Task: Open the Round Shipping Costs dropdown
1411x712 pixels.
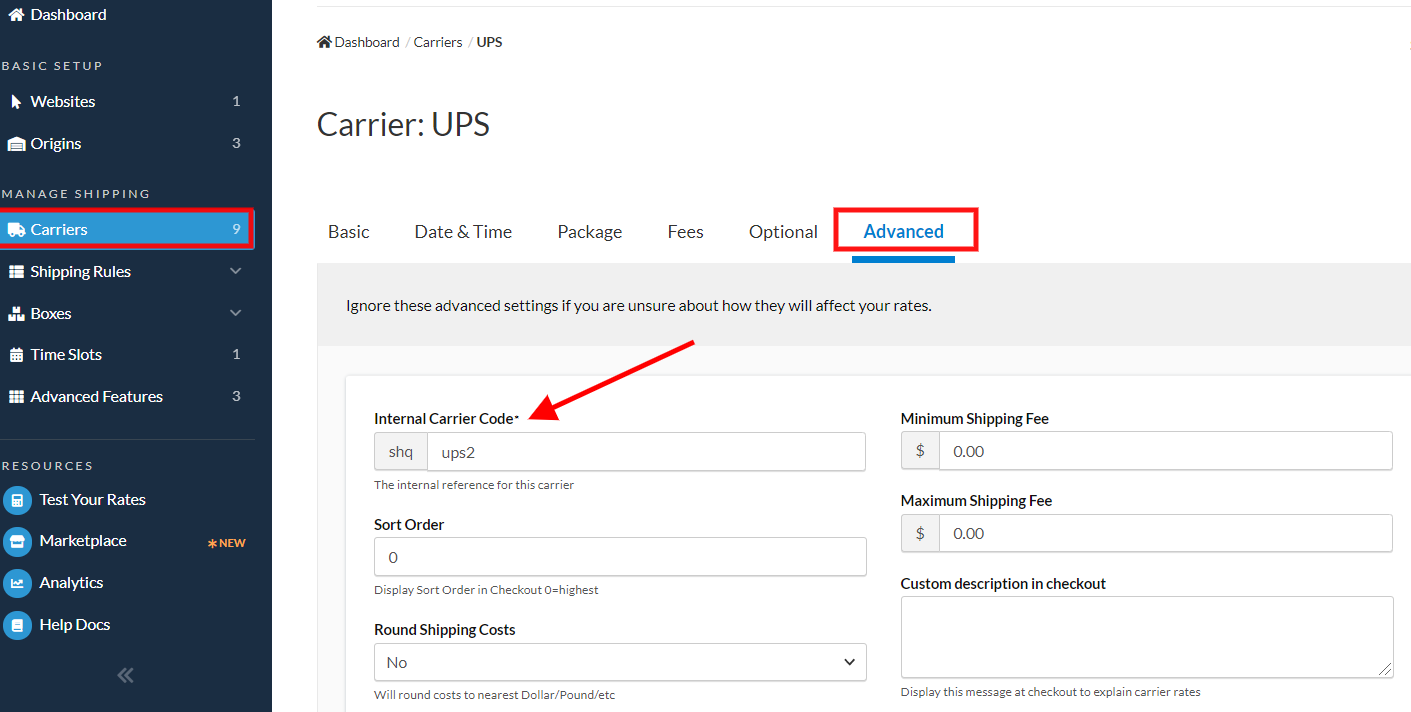Action: coord(620,662)
